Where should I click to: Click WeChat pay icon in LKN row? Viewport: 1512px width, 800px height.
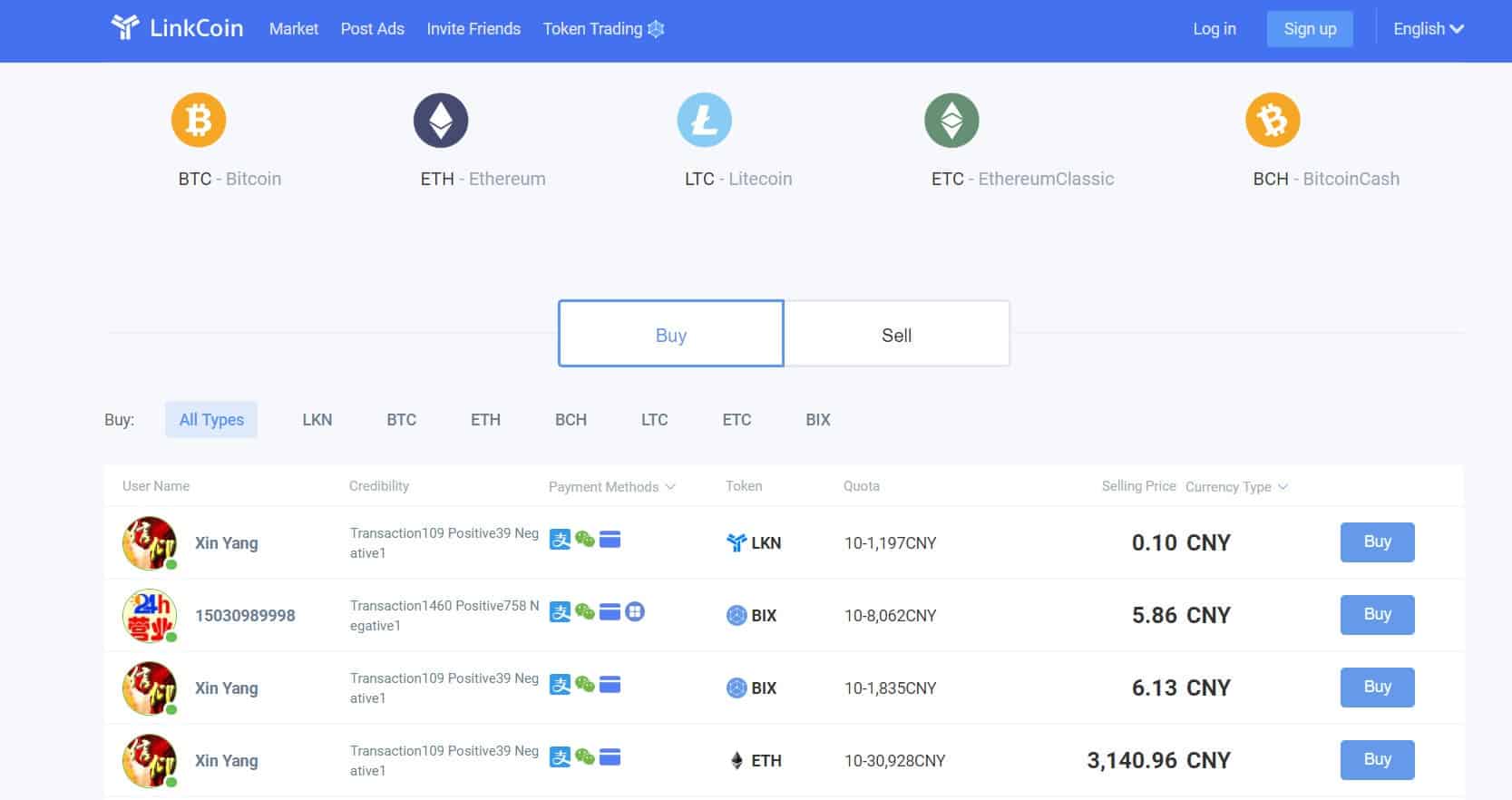[585, 540]
